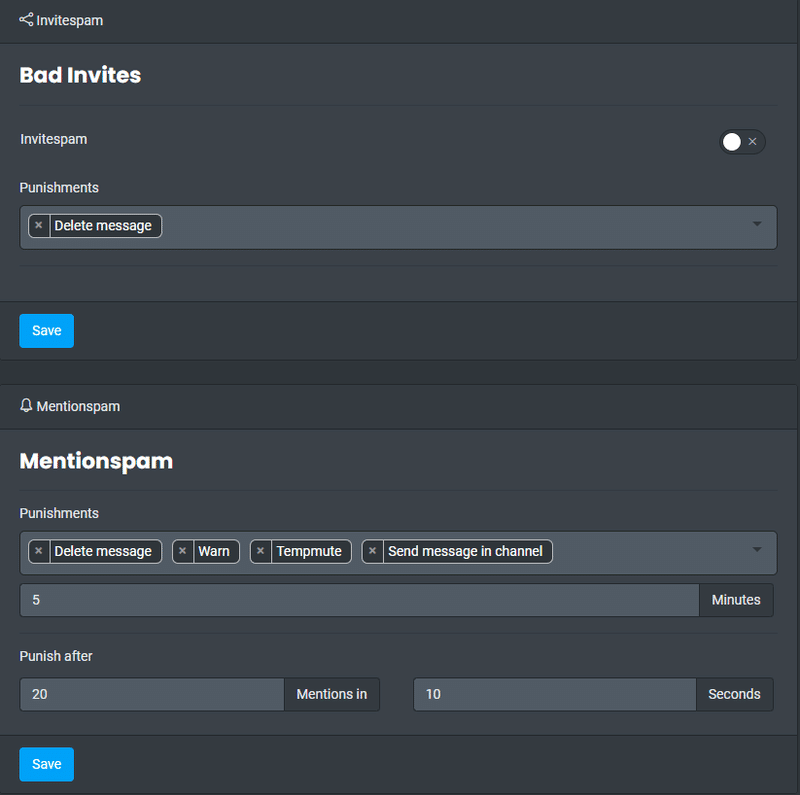The height and width of the screenshot is (795, 800).
Task: Click the mentions count field showing 20
Action: tap(152, 694)
